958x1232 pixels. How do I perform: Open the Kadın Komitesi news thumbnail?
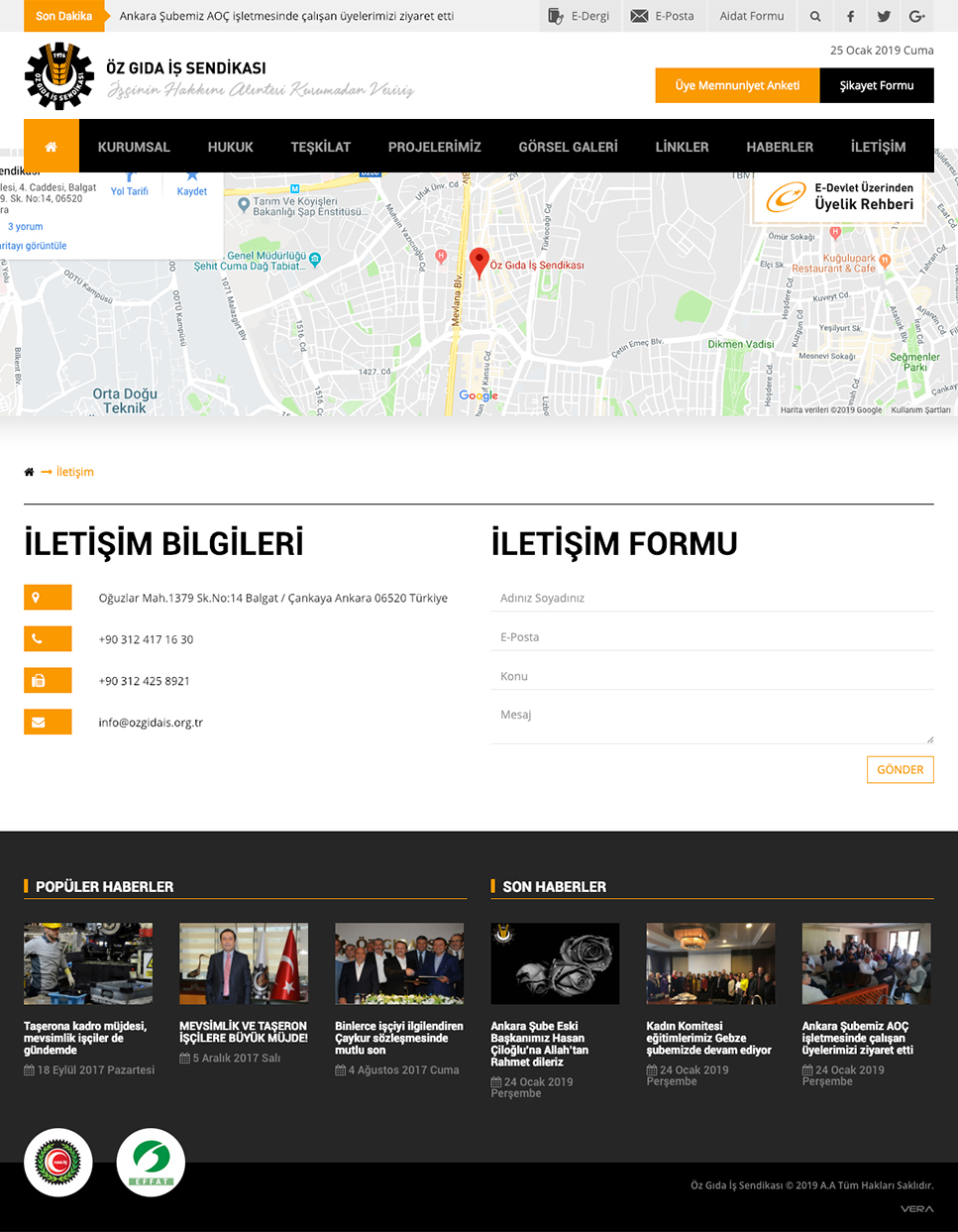710,963
